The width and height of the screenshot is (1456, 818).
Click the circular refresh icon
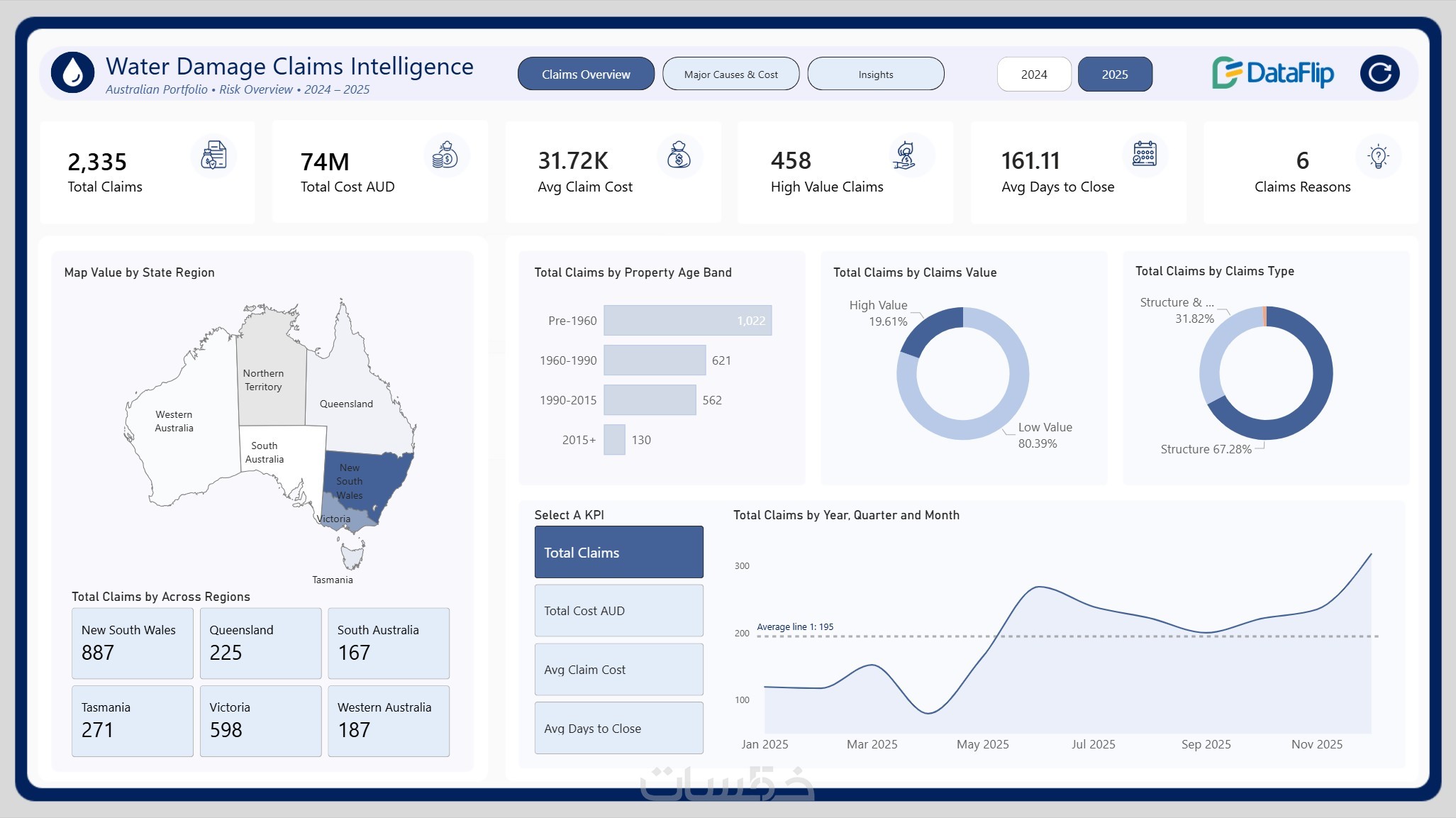pyautogui.click(x=1379, y=73)
